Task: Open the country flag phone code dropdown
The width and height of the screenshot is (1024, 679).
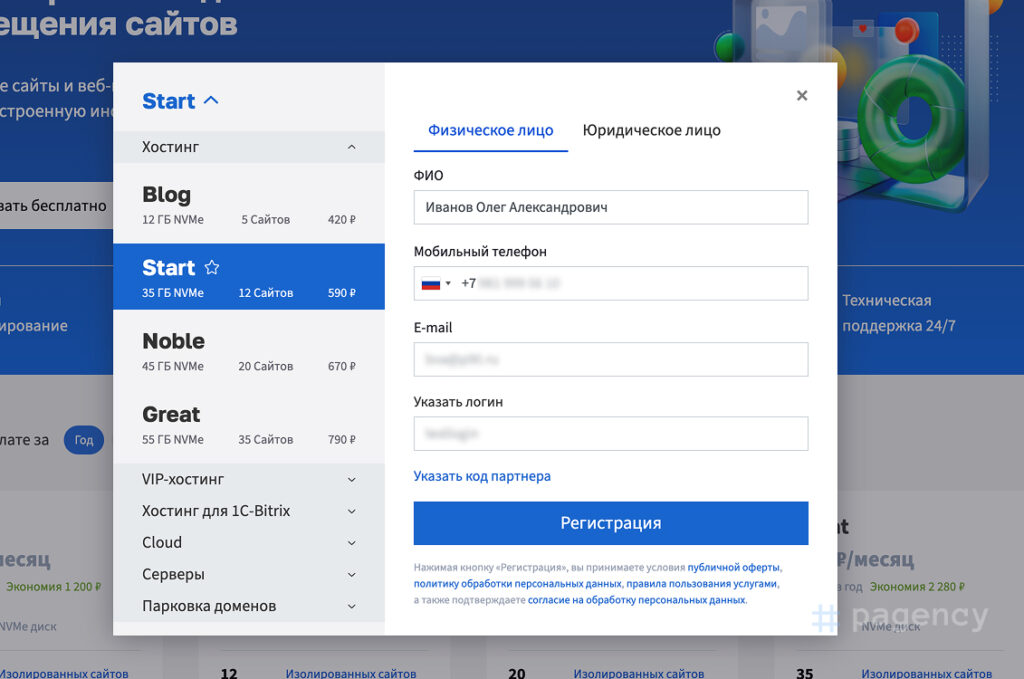Action: (x=436, y=283)
